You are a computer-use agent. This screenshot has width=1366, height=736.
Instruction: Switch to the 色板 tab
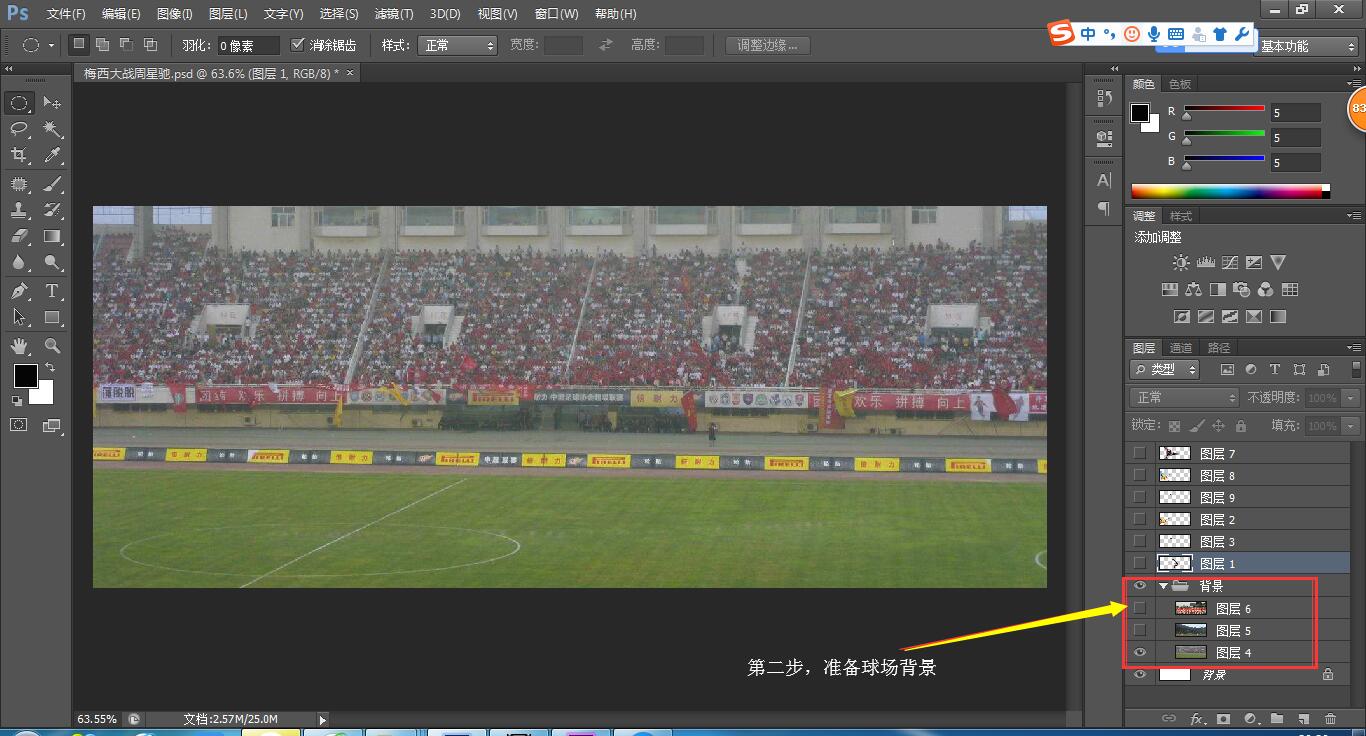click(1180, 84)
